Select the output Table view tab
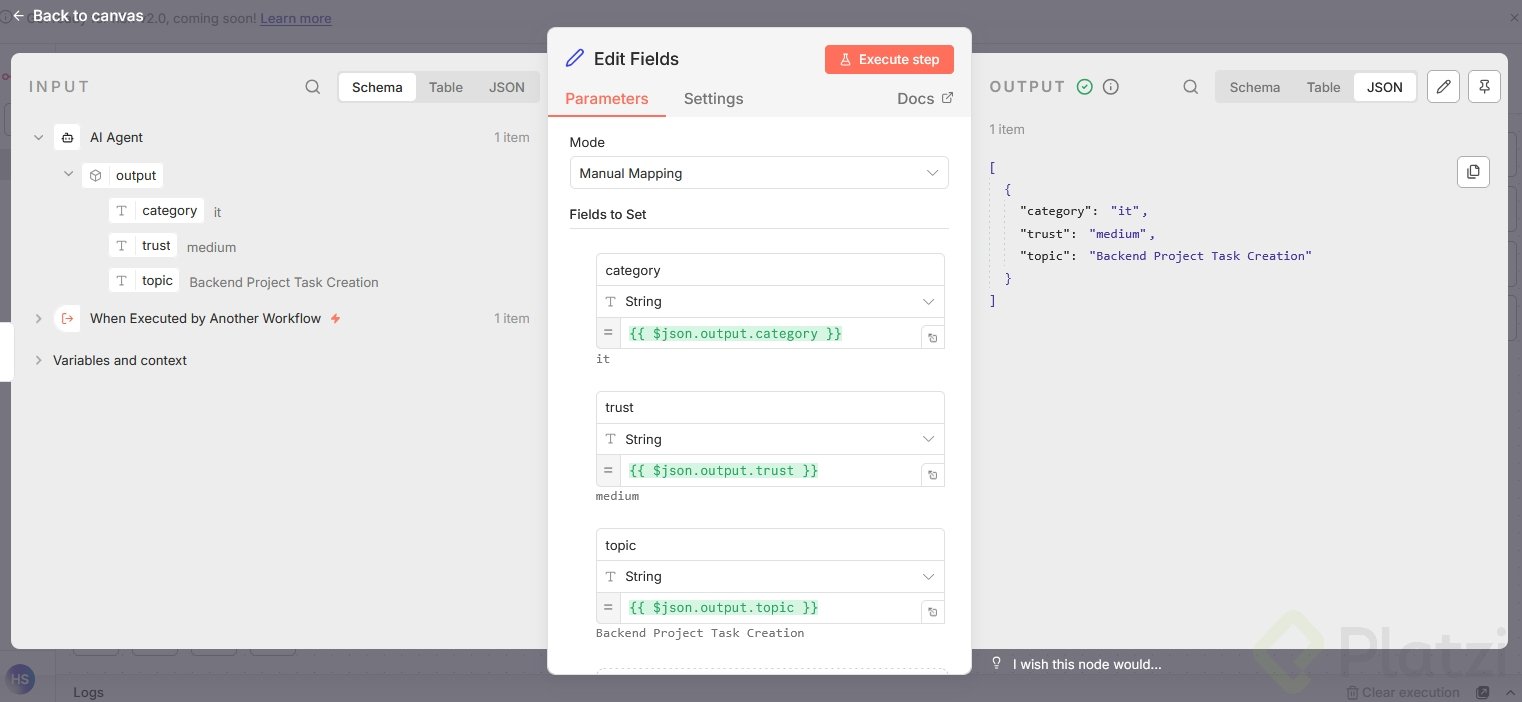 [x=1323, y=87]
